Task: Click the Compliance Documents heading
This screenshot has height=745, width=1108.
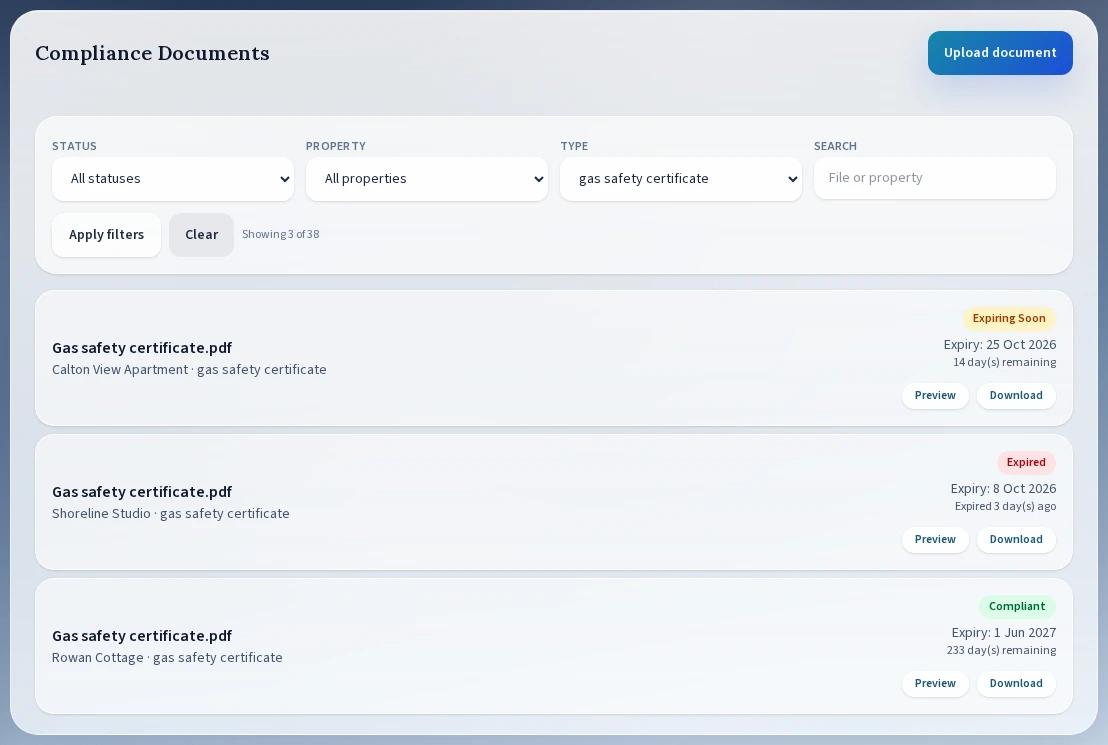Action: tap(152, 53)
